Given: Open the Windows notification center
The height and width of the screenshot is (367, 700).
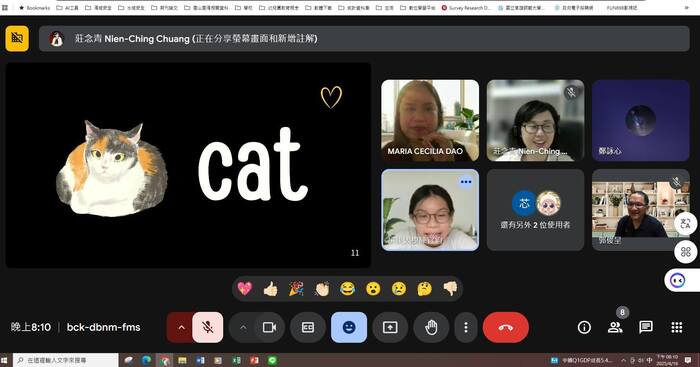Looking at the screenshot, I should [688, 360].
